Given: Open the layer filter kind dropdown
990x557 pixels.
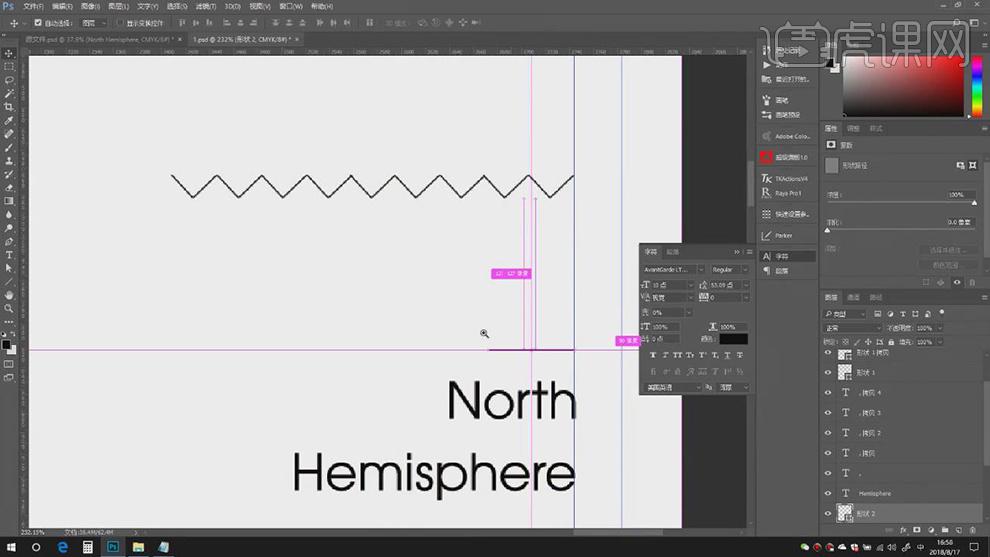Looking at the screenshot, I should [845, 314].
